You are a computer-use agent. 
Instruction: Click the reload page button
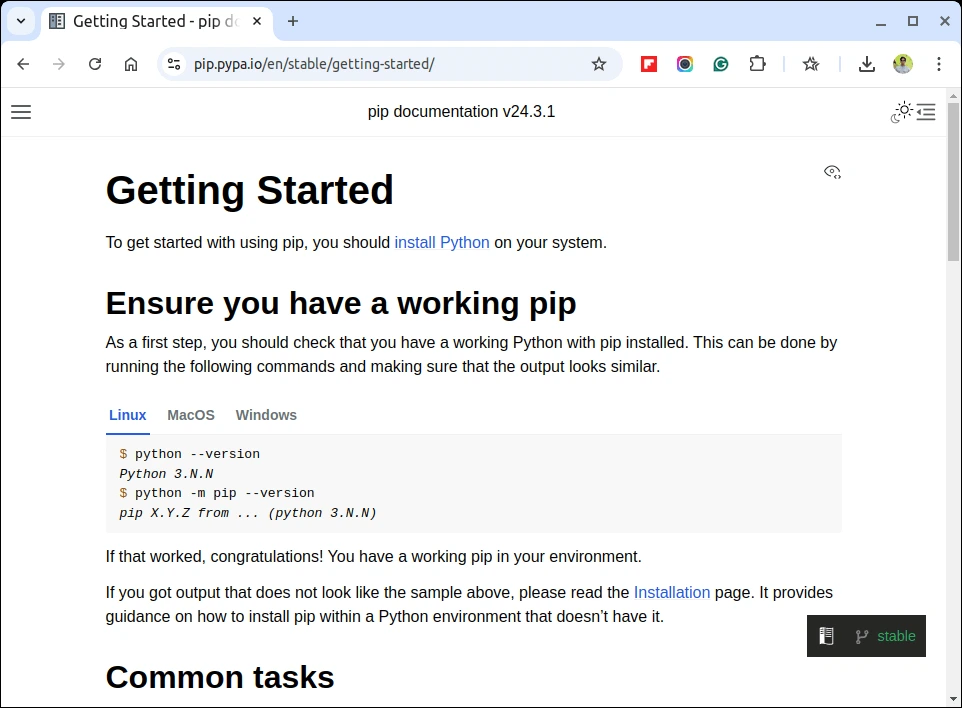point(94,64)
